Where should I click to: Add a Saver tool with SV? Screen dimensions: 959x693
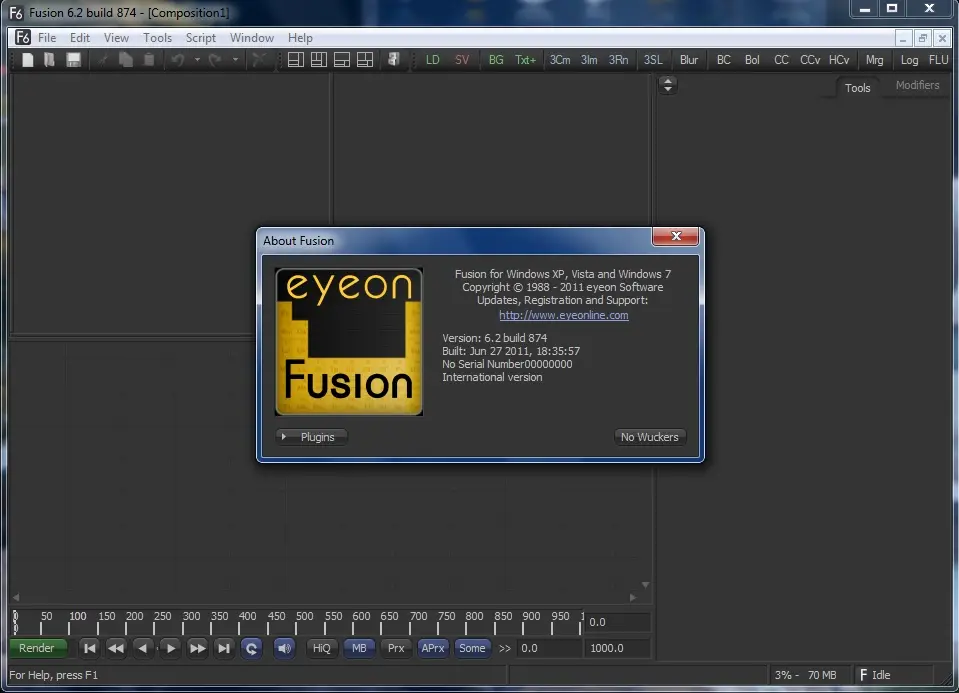pos(462,60)
